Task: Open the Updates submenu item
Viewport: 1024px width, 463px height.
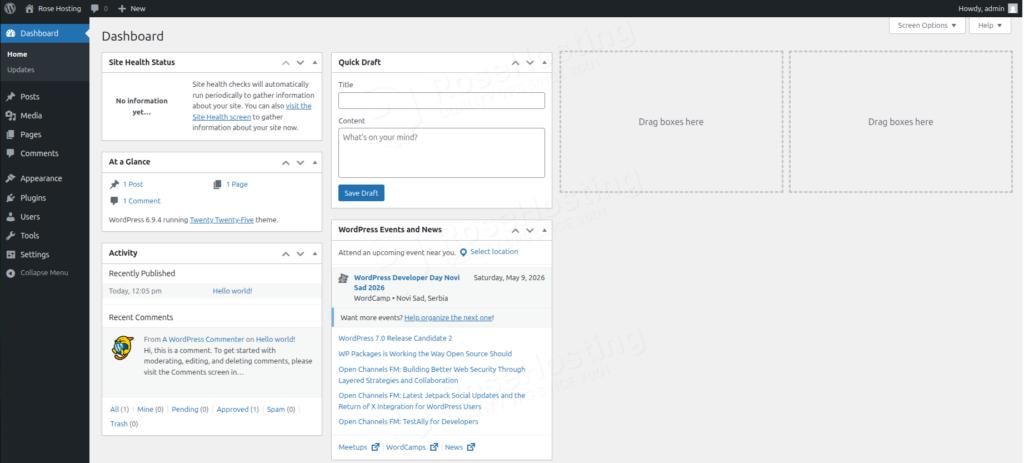Action: (x=21, y=69)
